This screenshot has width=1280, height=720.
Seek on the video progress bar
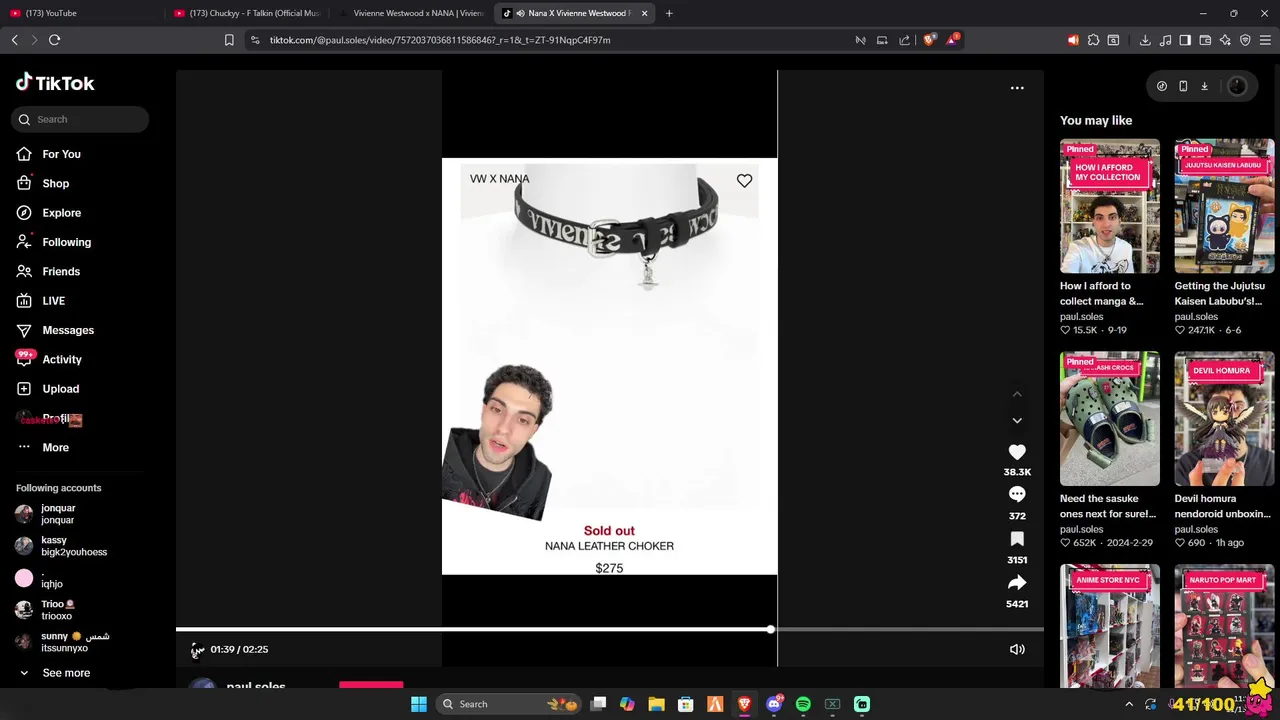click(x=609, y=630)
